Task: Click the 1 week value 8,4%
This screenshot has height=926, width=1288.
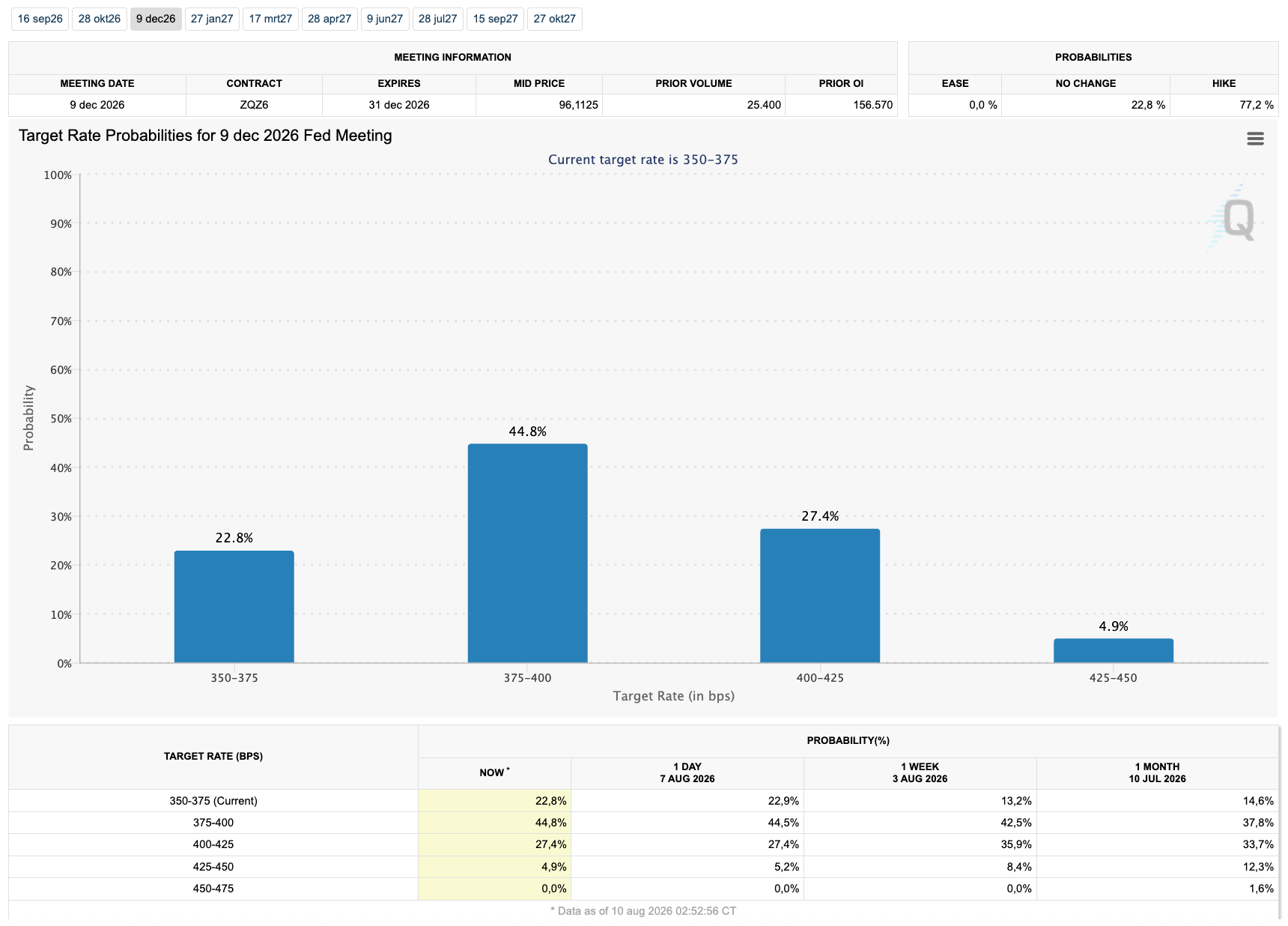Action: click(1019, 867)
